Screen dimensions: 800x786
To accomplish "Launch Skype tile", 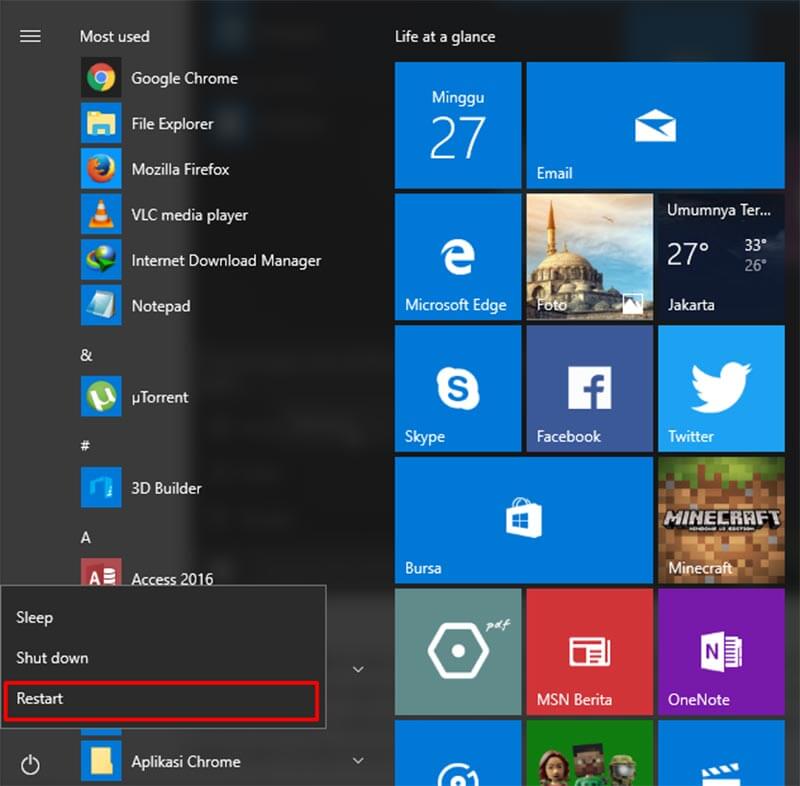I will (458, 388).
